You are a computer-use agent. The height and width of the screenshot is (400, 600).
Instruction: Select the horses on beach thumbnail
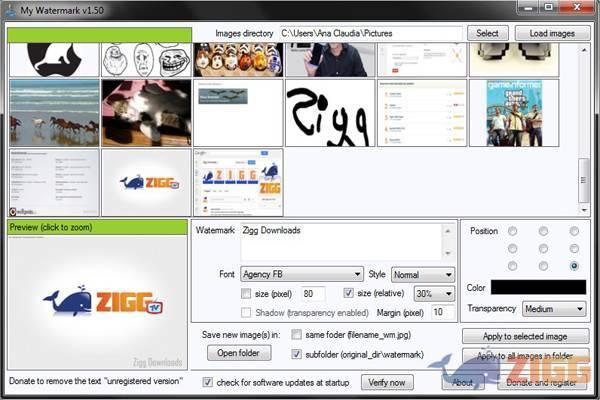pyautogui.click(x=54, y=113)
